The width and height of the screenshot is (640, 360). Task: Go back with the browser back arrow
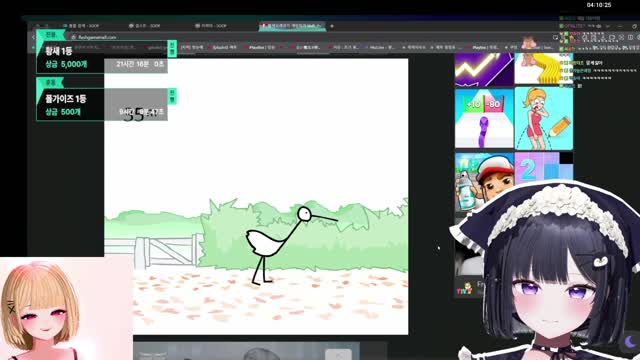click(33, 37)
